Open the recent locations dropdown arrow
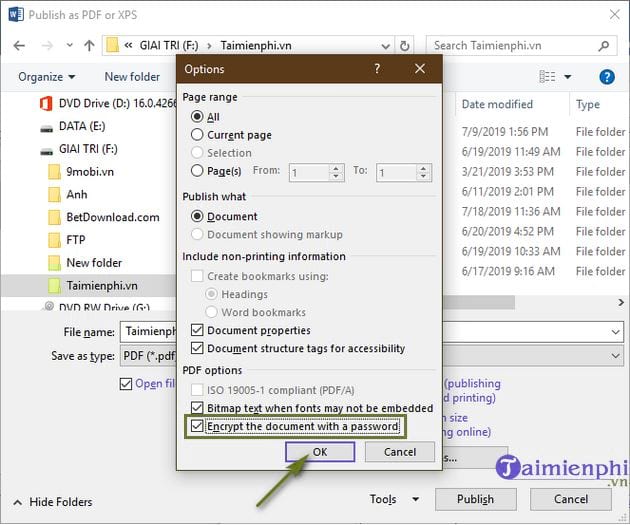Image resolution: width=630 pixels, height=525 pixels. [x=70, y=45]
